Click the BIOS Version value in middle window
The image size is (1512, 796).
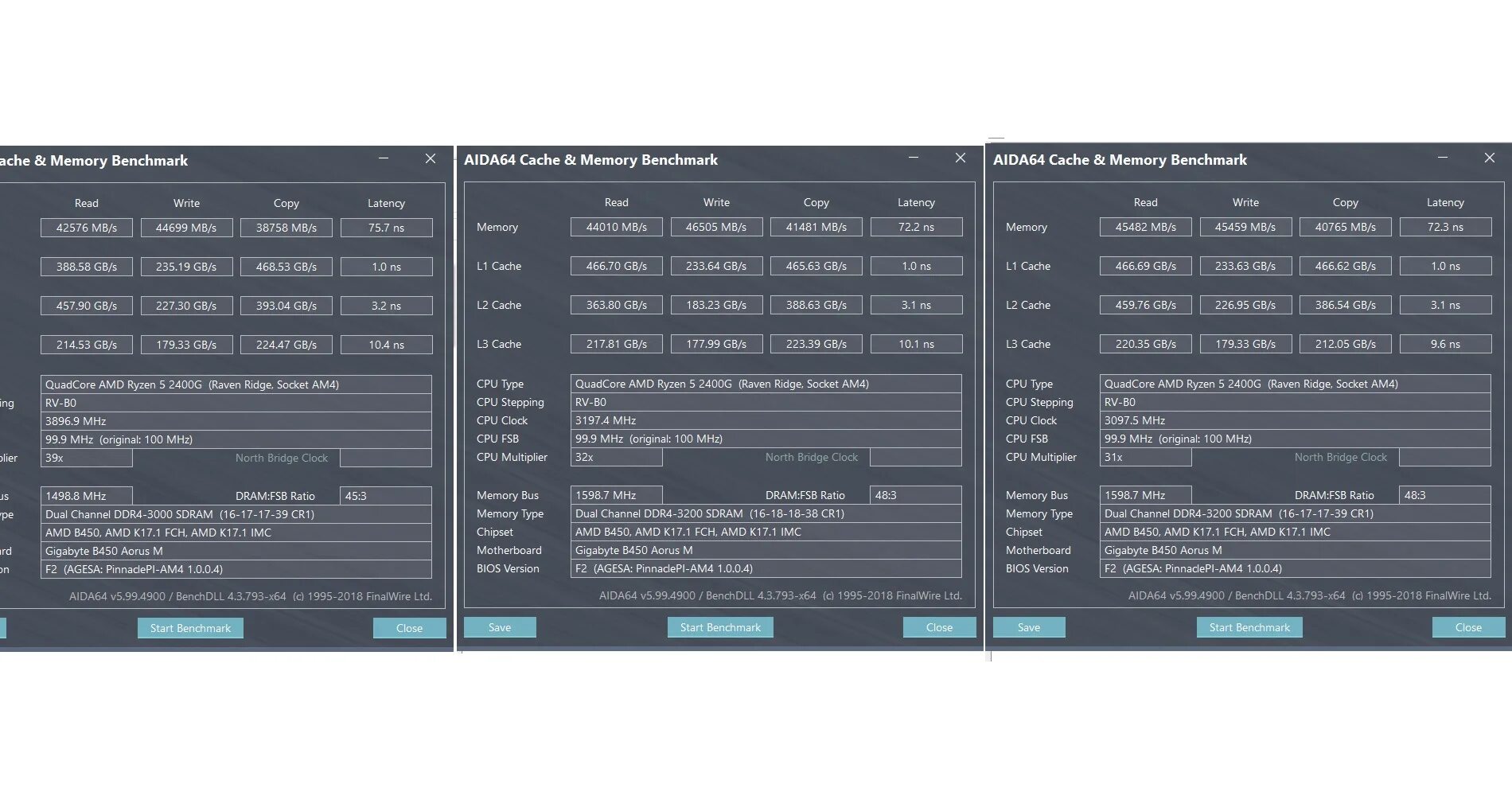(x=766, y=568)
